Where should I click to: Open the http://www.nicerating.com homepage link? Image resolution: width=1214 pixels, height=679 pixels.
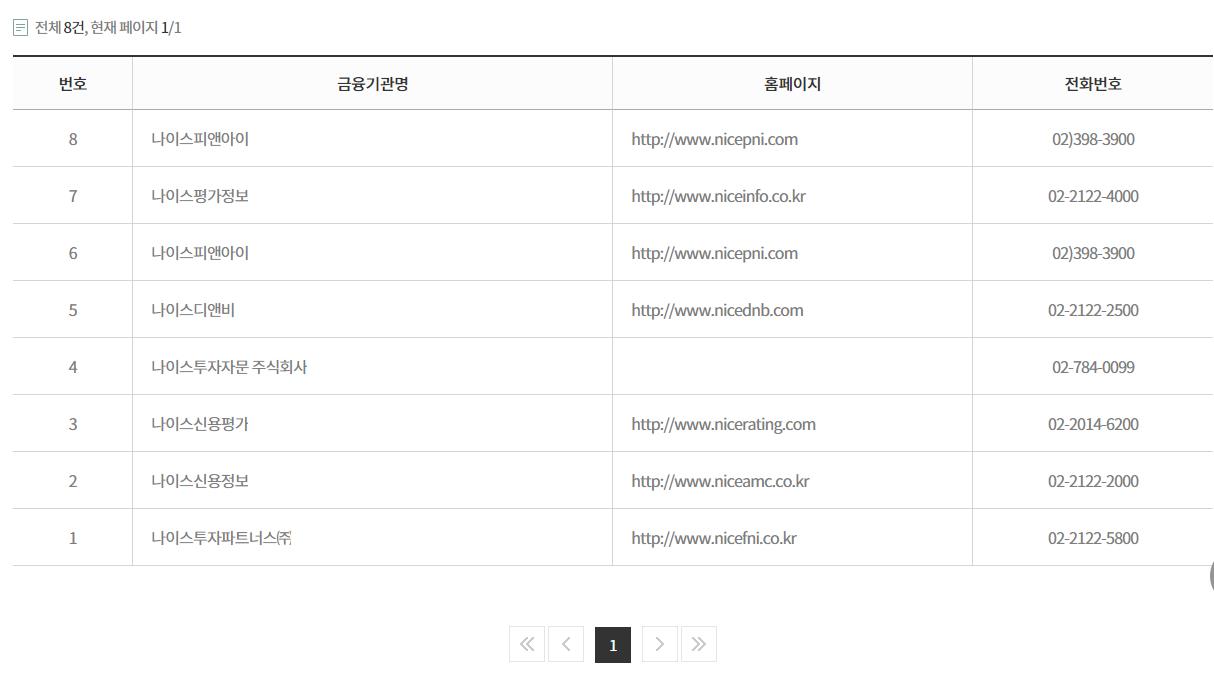pyautogui.click(x=723, y=424)
